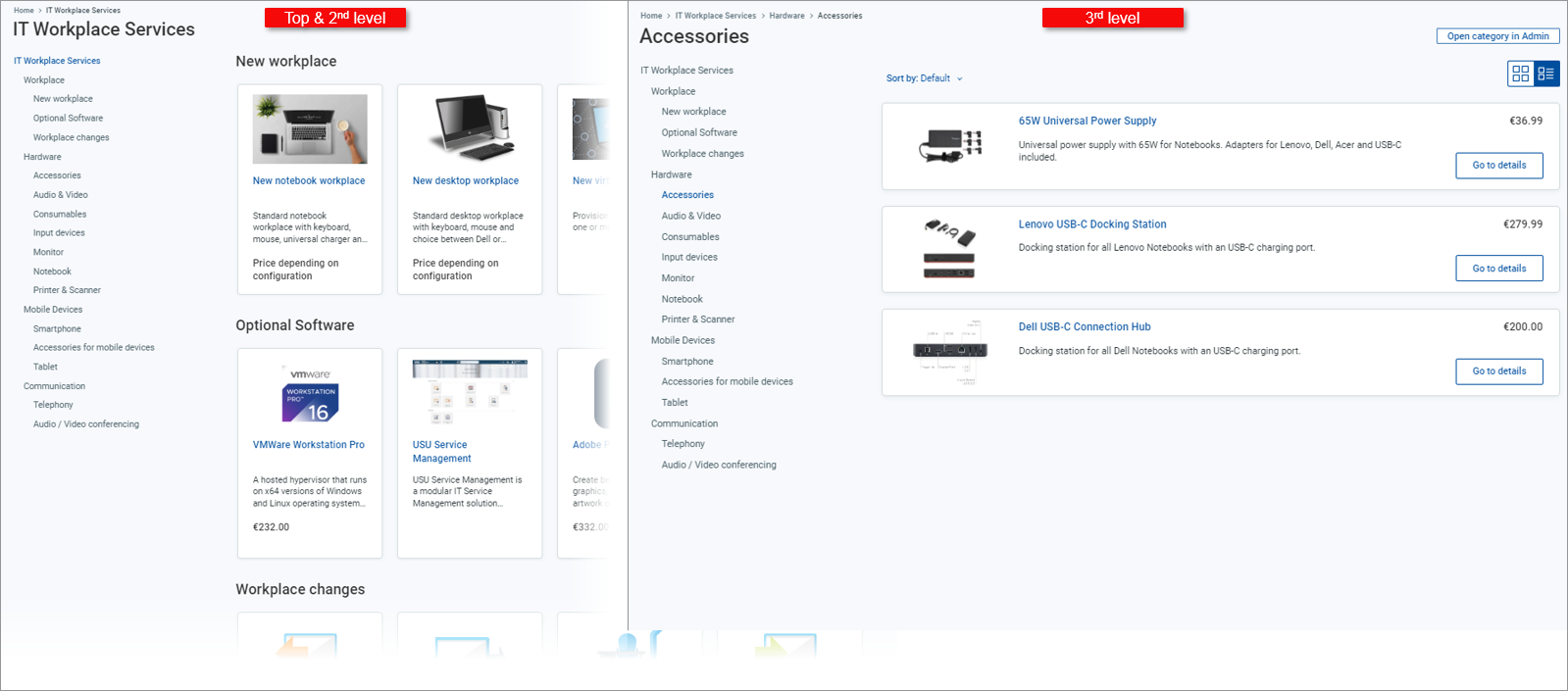Image resolution: width=1568 pixels, height=691 pixels.
Task: Click the Dell USB-C hub product image
Action: point(949,351)
